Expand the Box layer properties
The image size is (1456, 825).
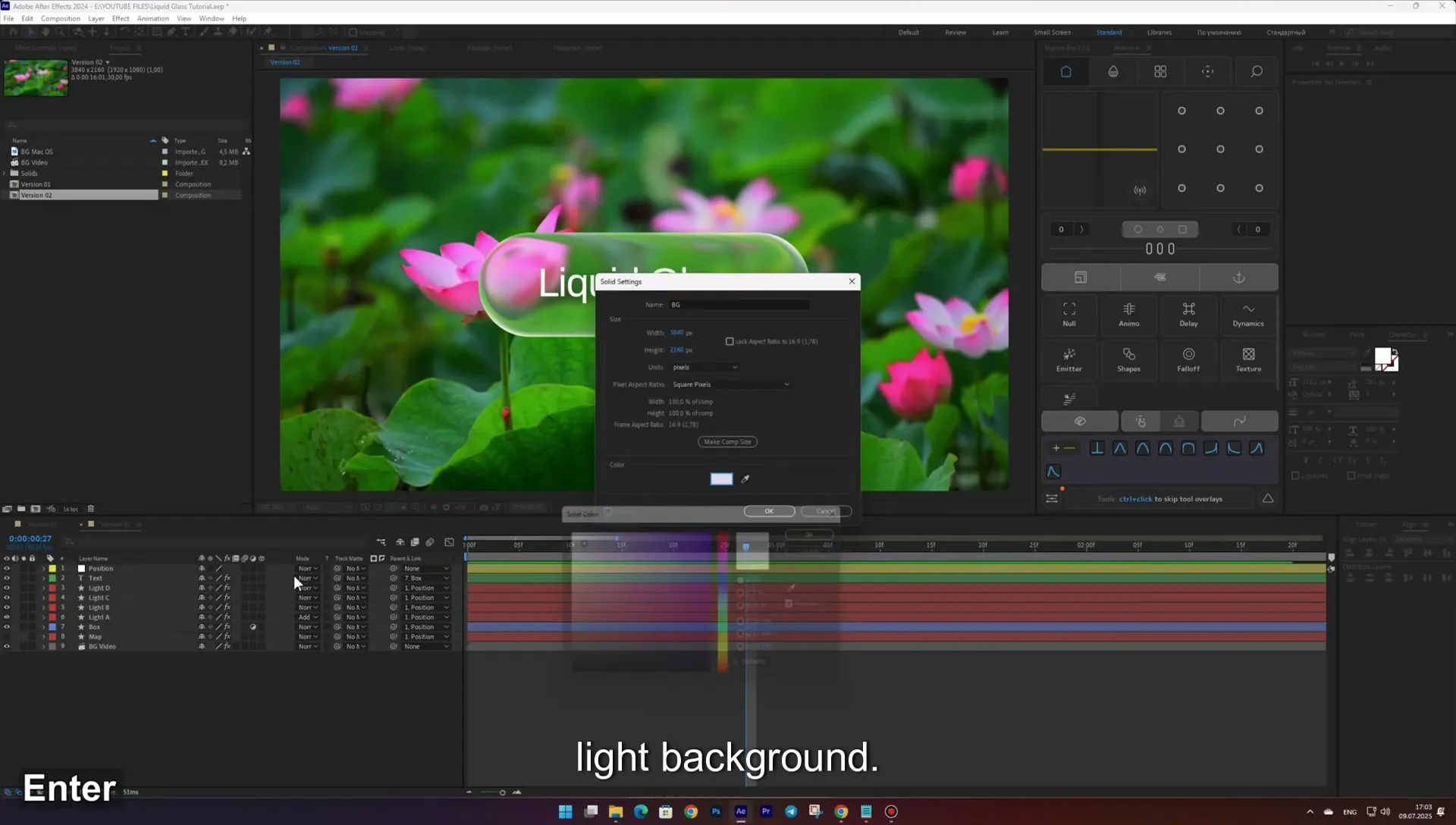pyautogui.click(x=43, y=627)
